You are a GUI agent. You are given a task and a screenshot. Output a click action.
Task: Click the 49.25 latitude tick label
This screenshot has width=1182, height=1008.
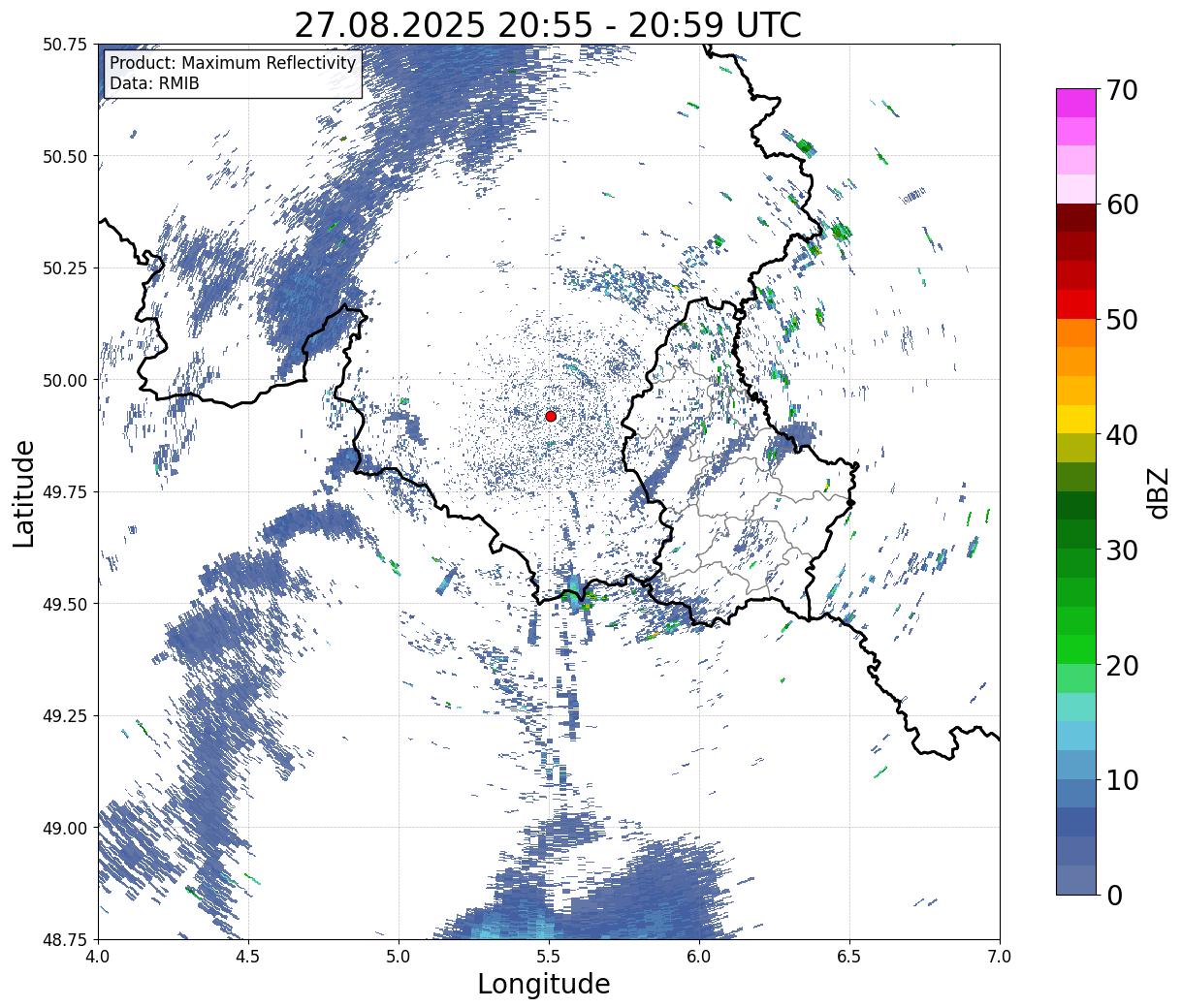66,716
